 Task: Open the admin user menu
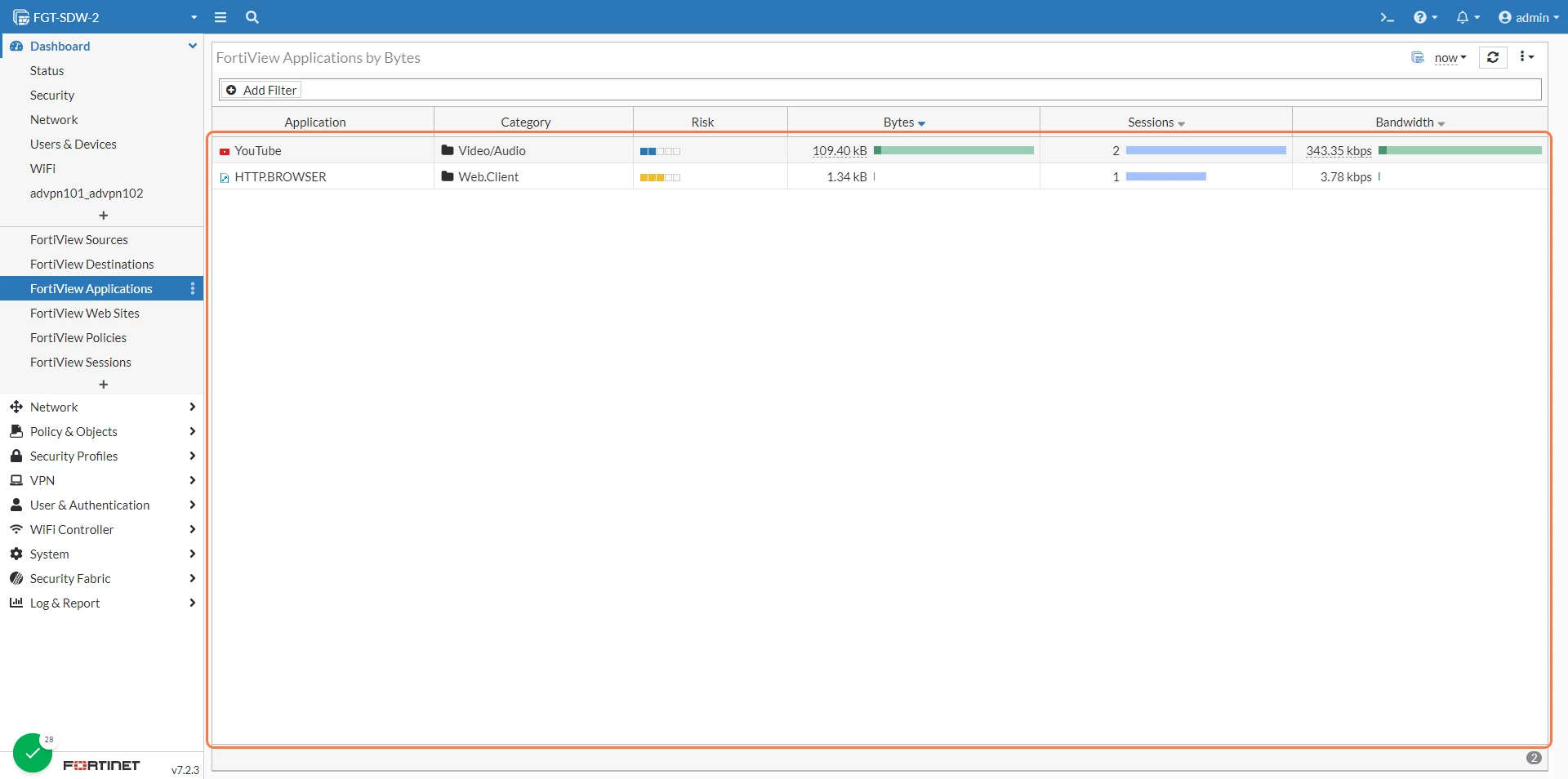pos(1528,17)
